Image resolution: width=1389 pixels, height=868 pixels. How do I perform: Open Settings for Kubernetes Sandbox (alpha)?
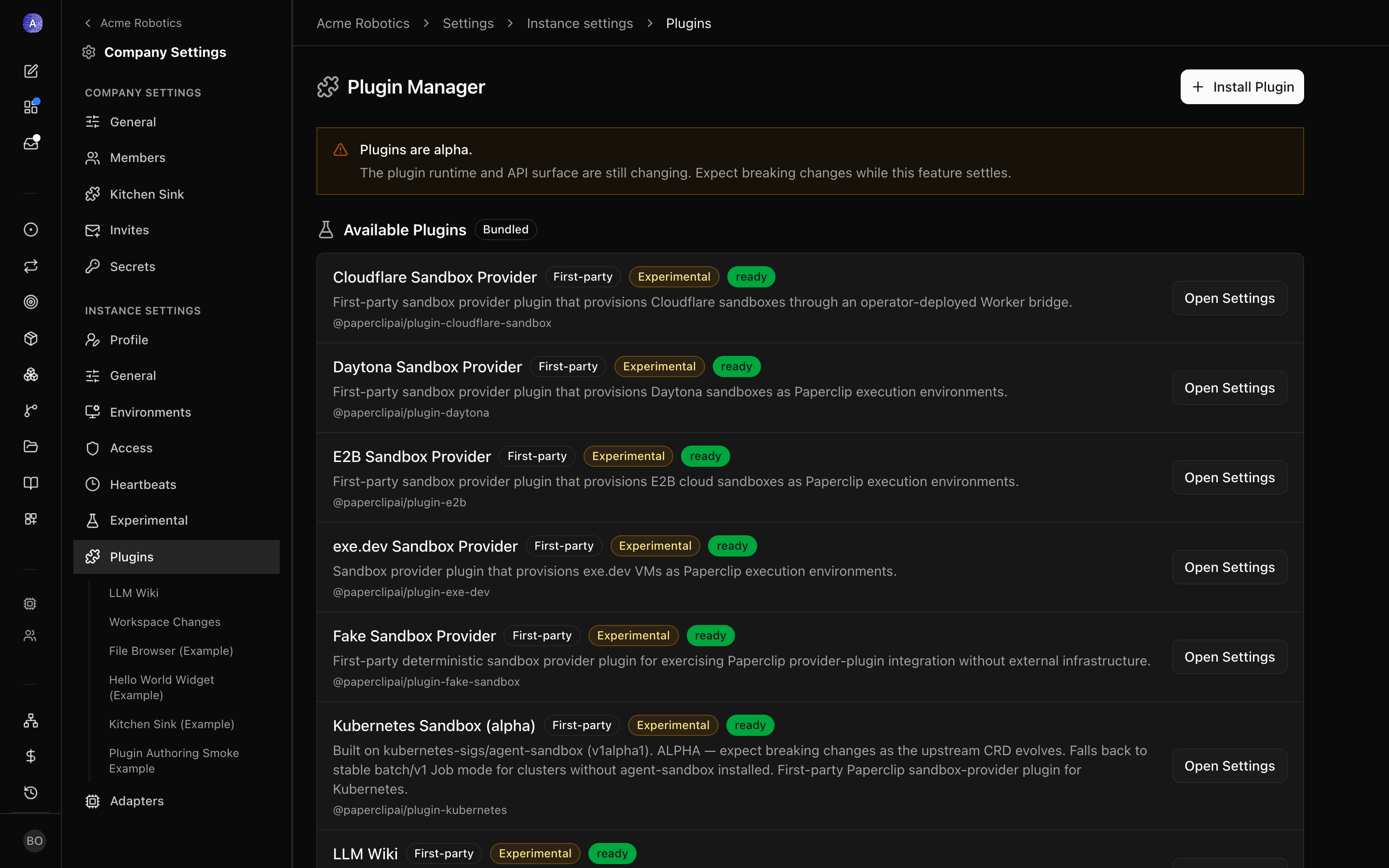pyautogui.click(x=1229, y=766)
